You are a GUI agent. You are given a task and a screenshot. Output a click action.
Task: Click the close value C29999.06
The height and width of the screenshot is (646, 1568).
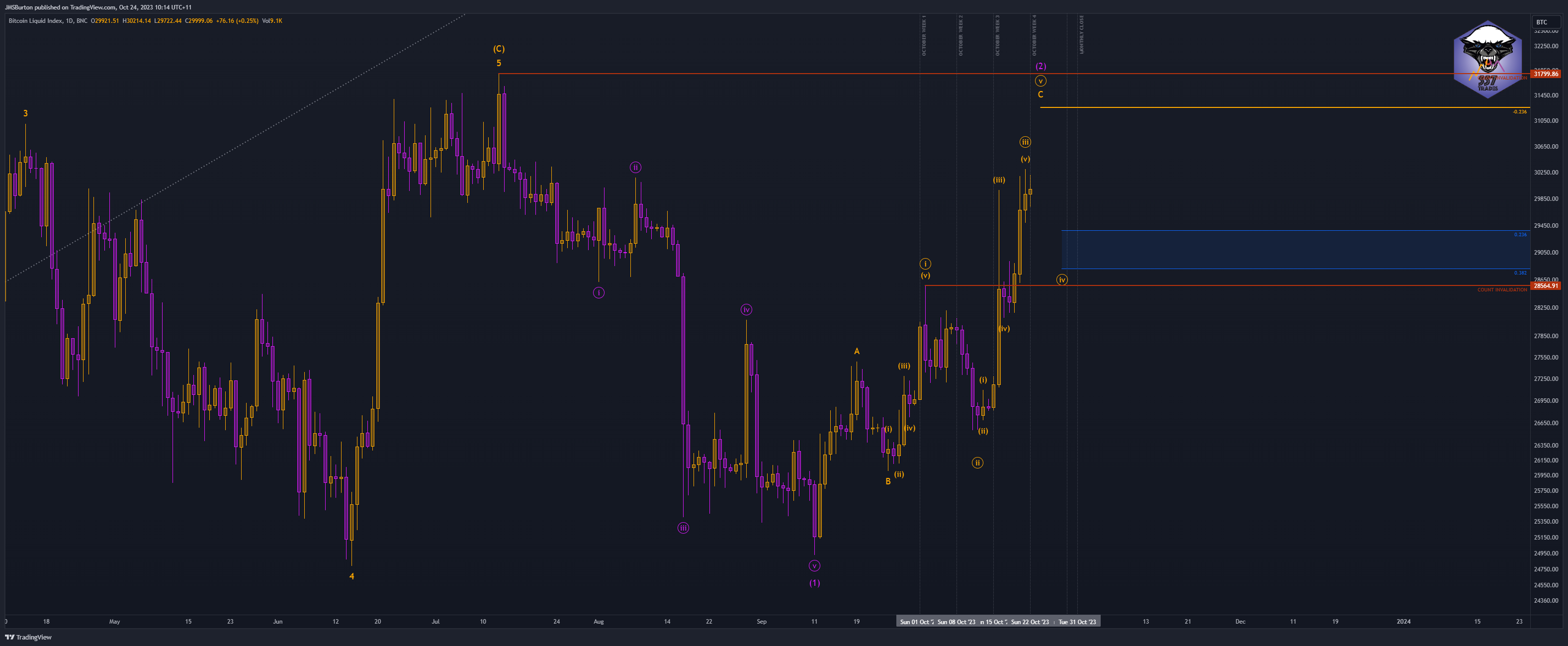pyautogui.click(x=199, y=21)
